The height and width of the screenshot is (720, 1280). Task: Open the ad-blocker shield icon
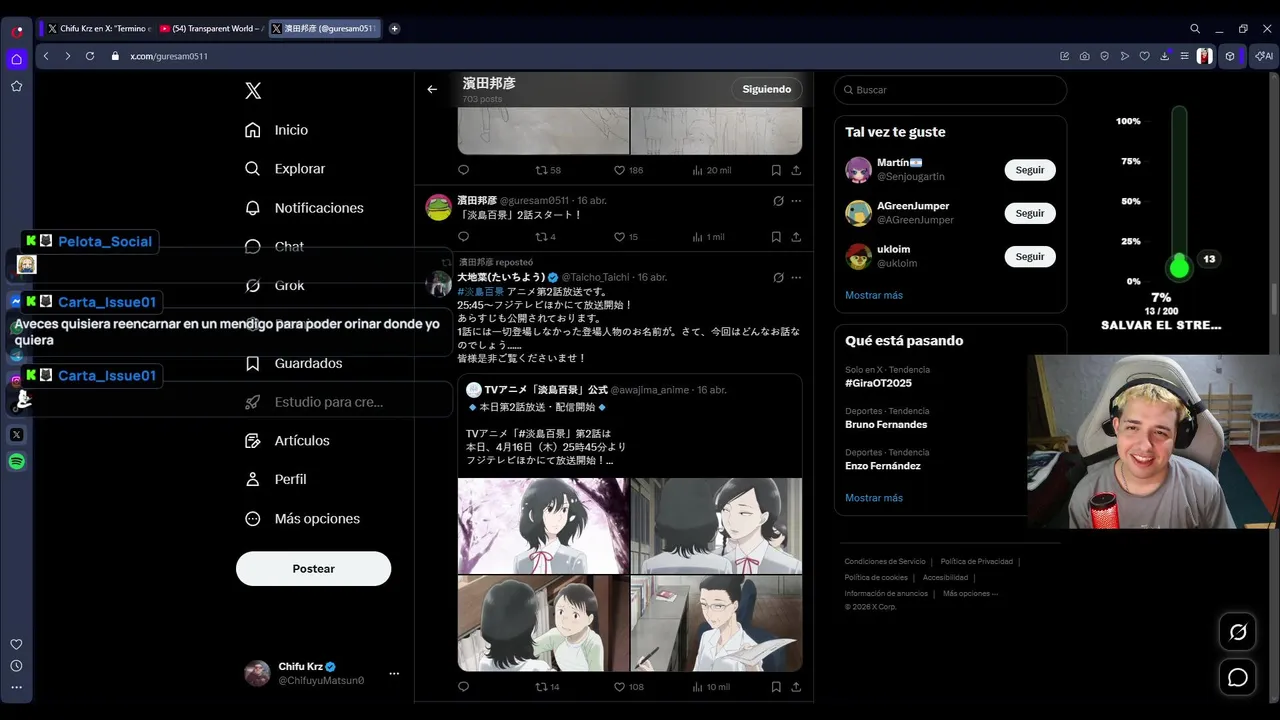(1105, 56)
